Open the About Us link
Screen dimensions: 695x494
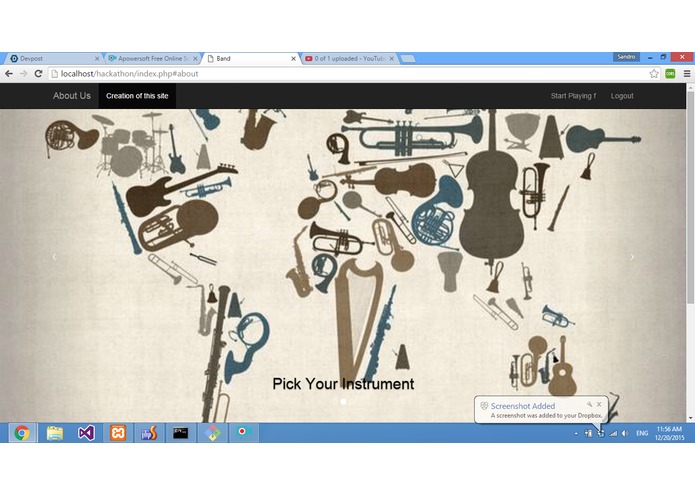point(72,96)
